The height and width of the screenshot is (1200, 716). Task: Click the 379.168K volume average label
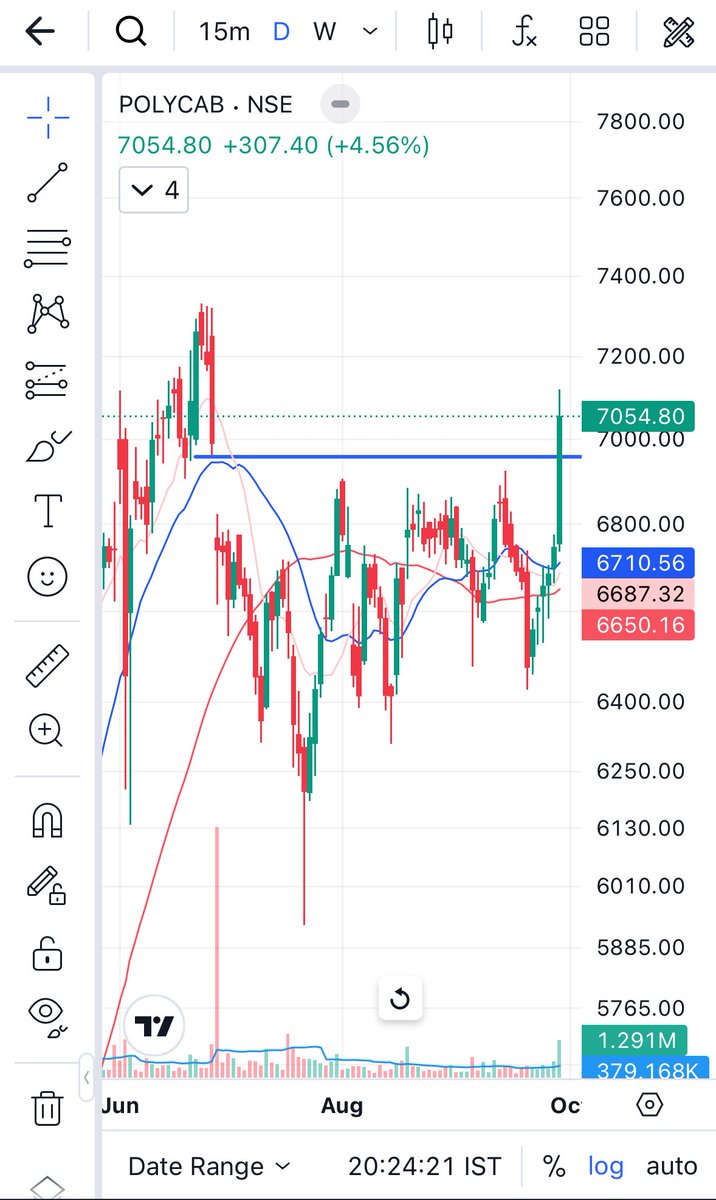[x=645, y=1068]
